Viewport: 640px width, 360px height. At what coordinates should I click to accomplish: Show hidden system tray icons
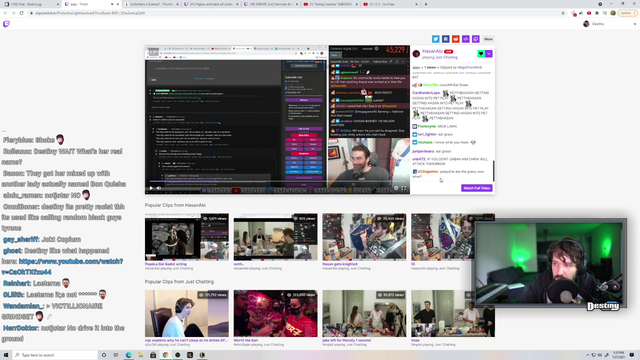pos(588,355)
